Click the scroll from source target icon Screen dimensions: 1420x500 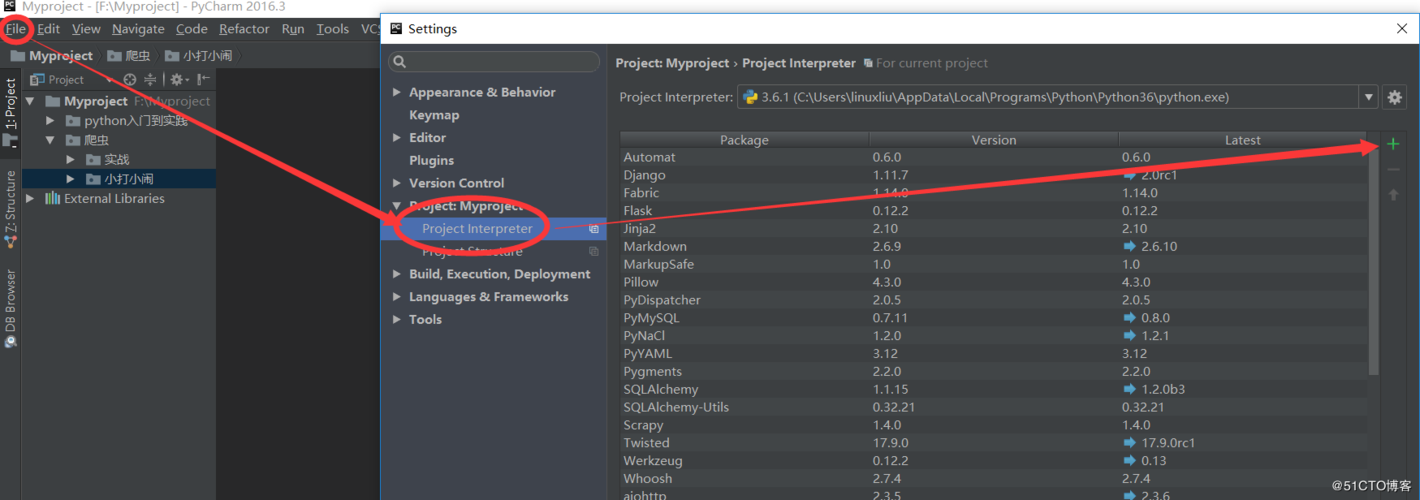129,79
